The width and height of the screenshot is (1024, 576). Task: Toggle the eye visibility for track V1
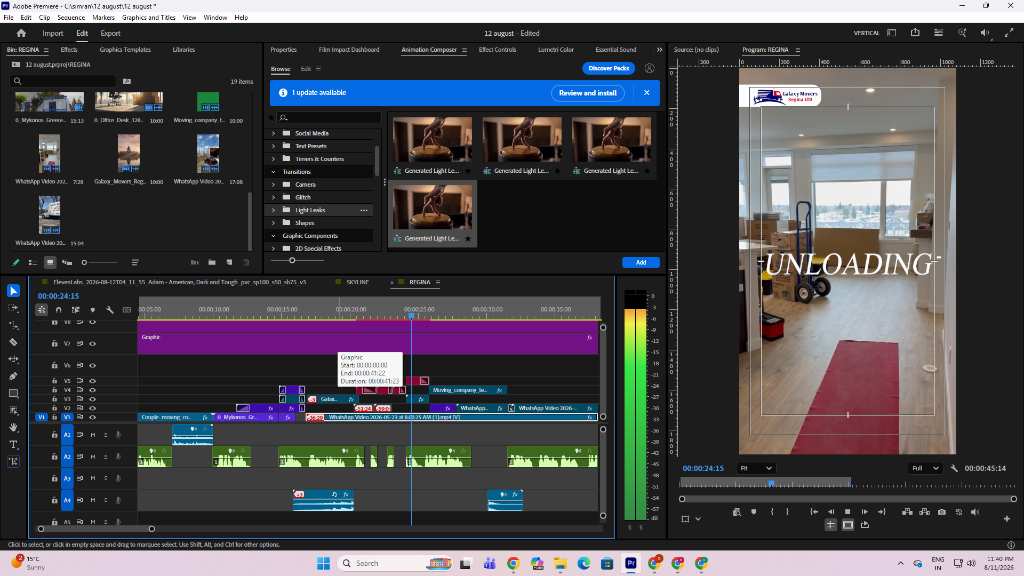93,417
